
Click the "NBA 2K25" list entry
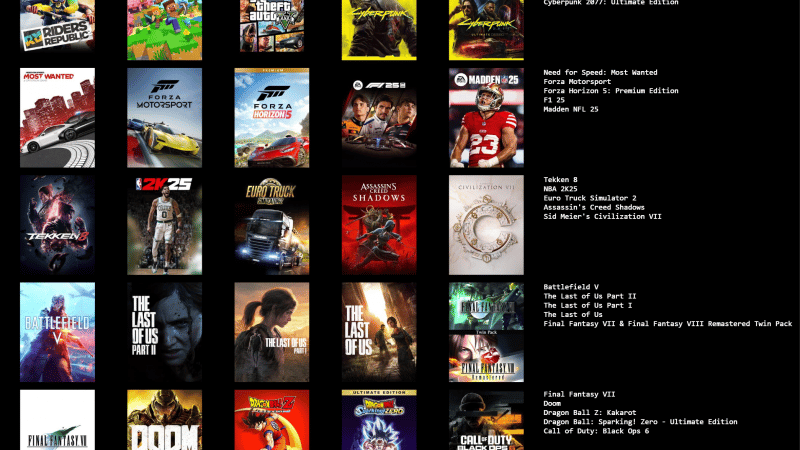[560, 189]
